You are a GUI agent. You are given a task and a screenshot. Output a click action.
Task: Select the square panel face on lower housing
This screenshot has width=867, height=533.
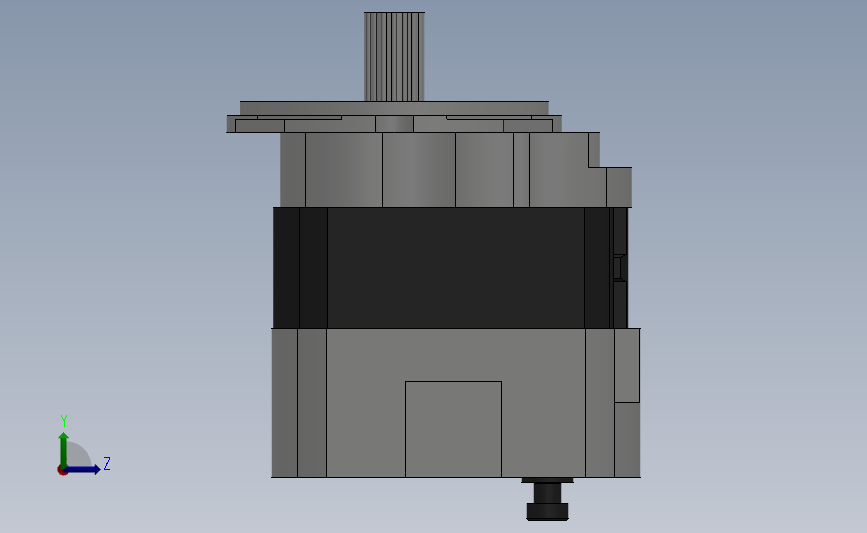[x=453, y=429]
